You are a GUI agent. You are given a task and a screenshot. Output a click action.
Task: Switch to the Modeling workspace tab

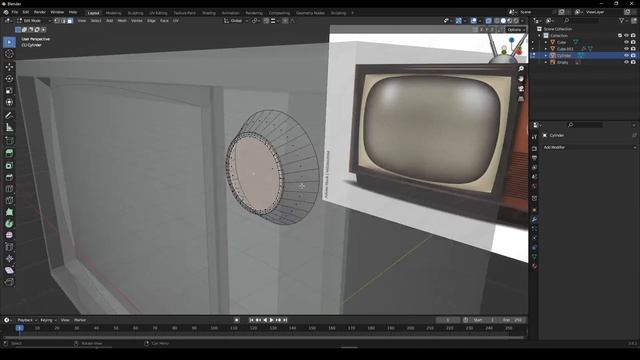[x=113, y=13]
